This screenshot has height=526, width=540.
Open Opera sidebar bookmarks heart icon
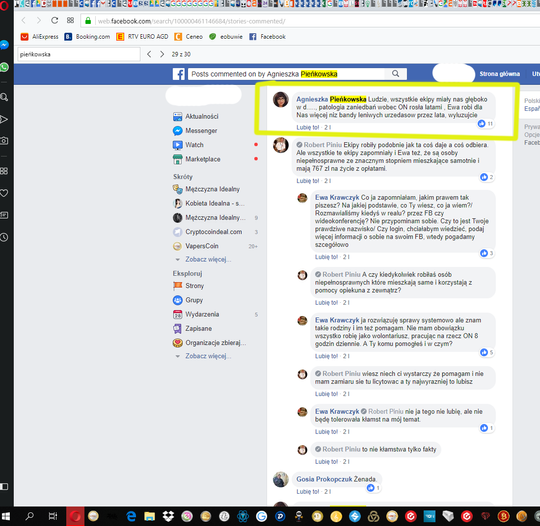[x=4, y=193]
